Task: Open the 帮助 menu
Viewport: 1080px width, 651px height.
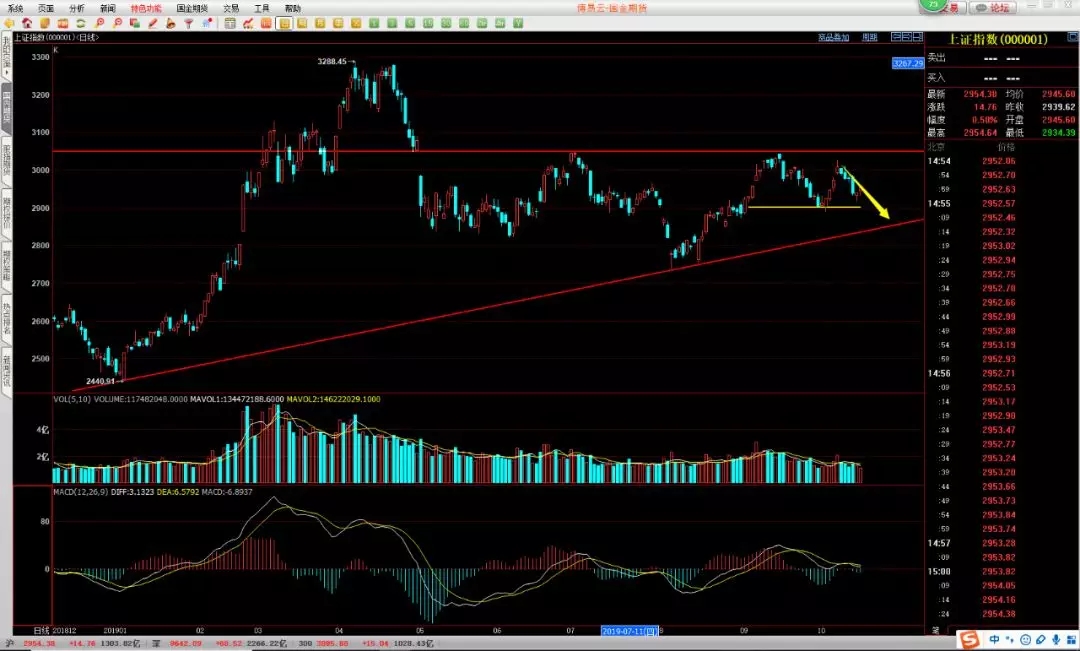Action: [x=293, y=8]
